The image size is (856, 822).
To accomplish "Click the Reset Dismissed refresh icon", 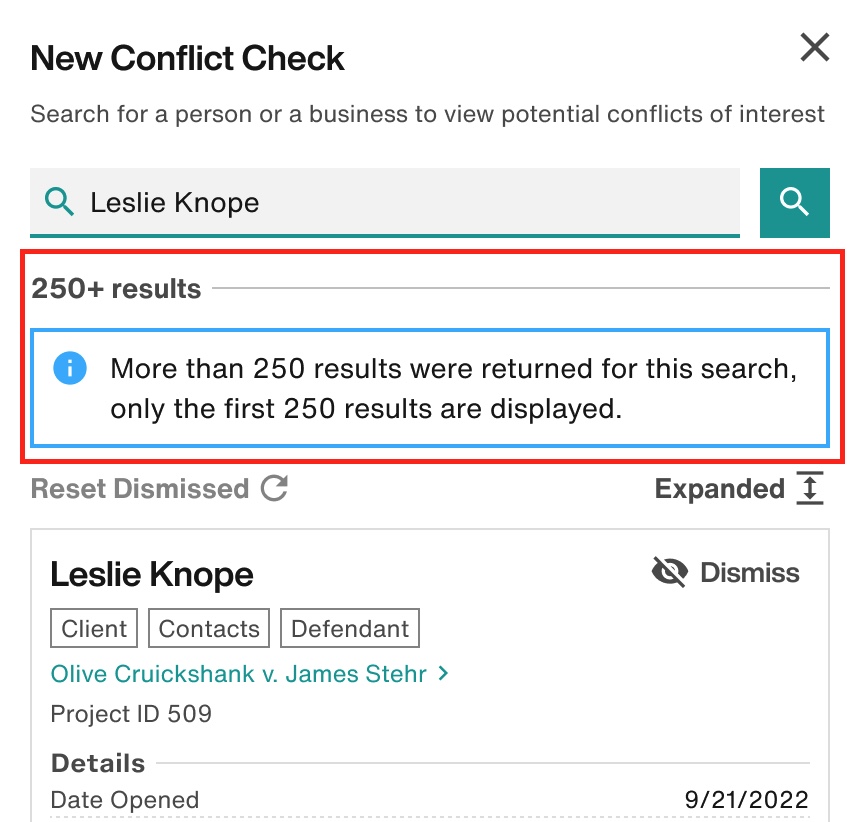I will (274, 488).
